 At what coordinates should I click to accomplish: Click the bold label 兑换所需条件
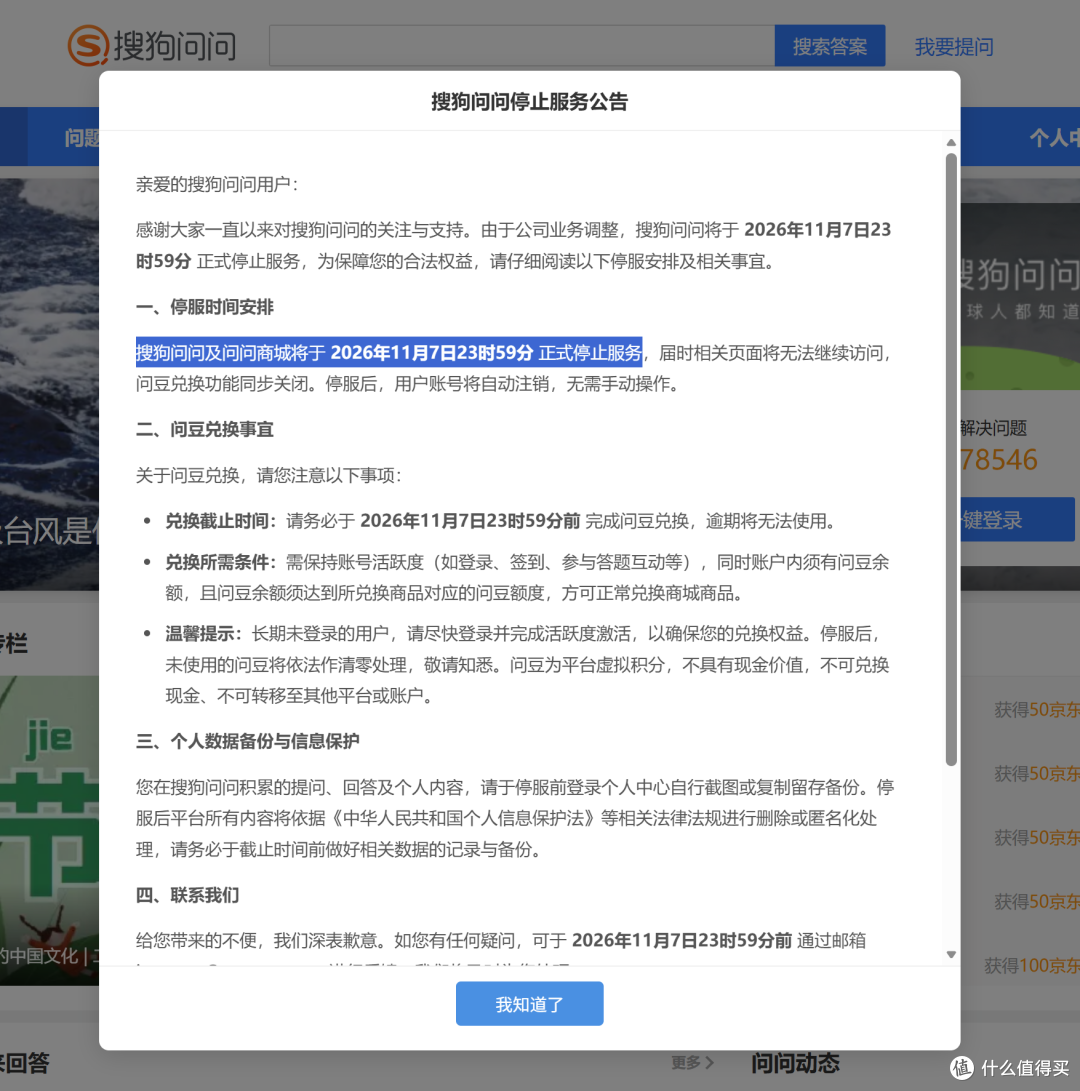click(220, 562)
